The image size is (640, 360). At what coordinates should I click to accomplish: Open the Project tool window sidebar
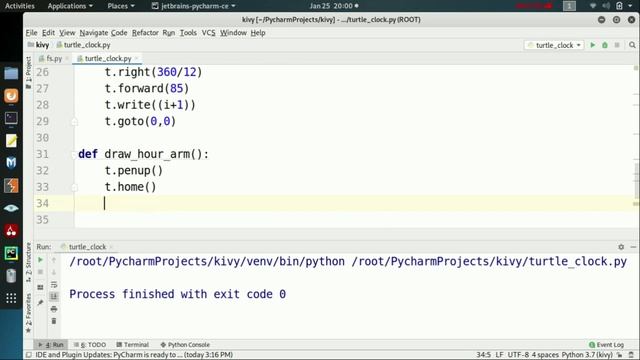tap(28, 73)
